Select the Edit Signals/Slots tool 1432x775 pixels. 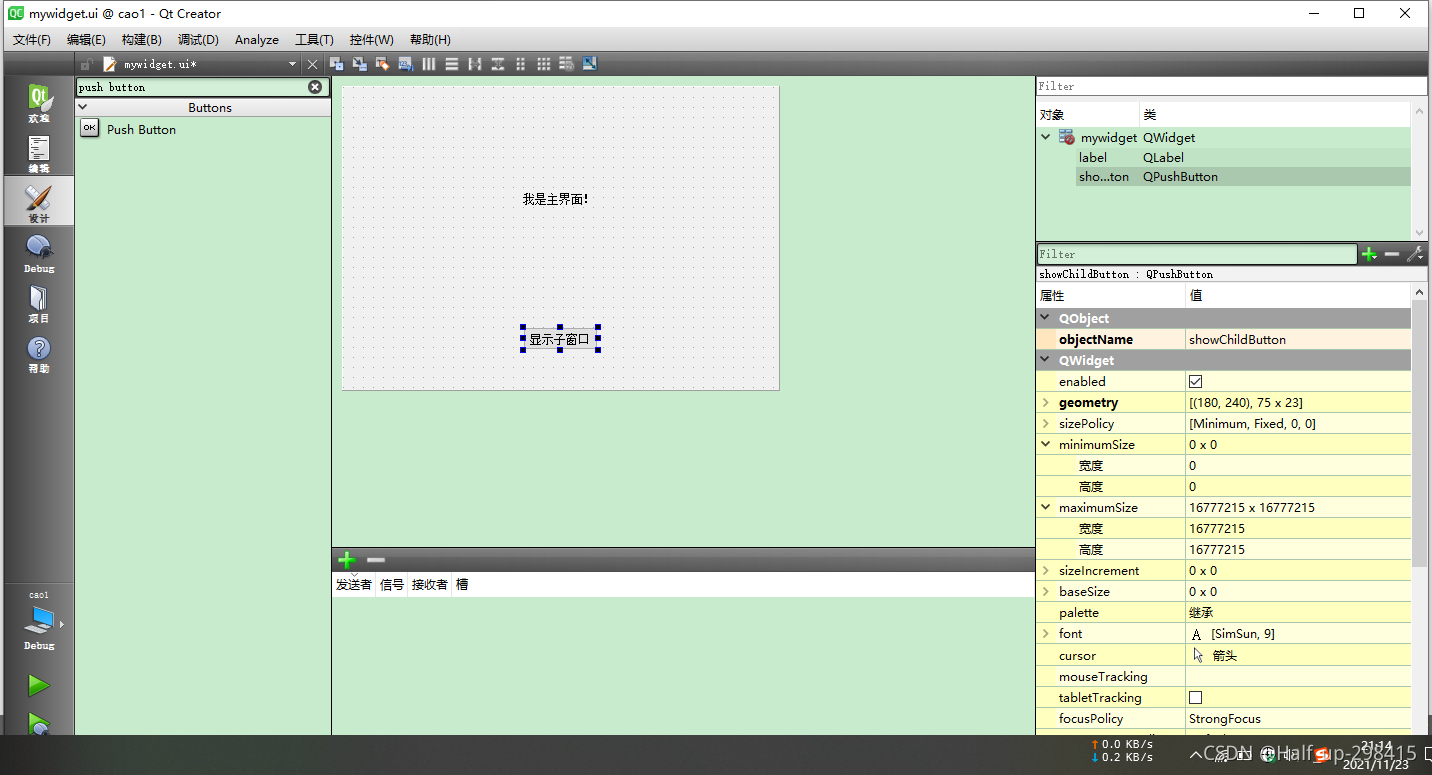pos(359,64)
